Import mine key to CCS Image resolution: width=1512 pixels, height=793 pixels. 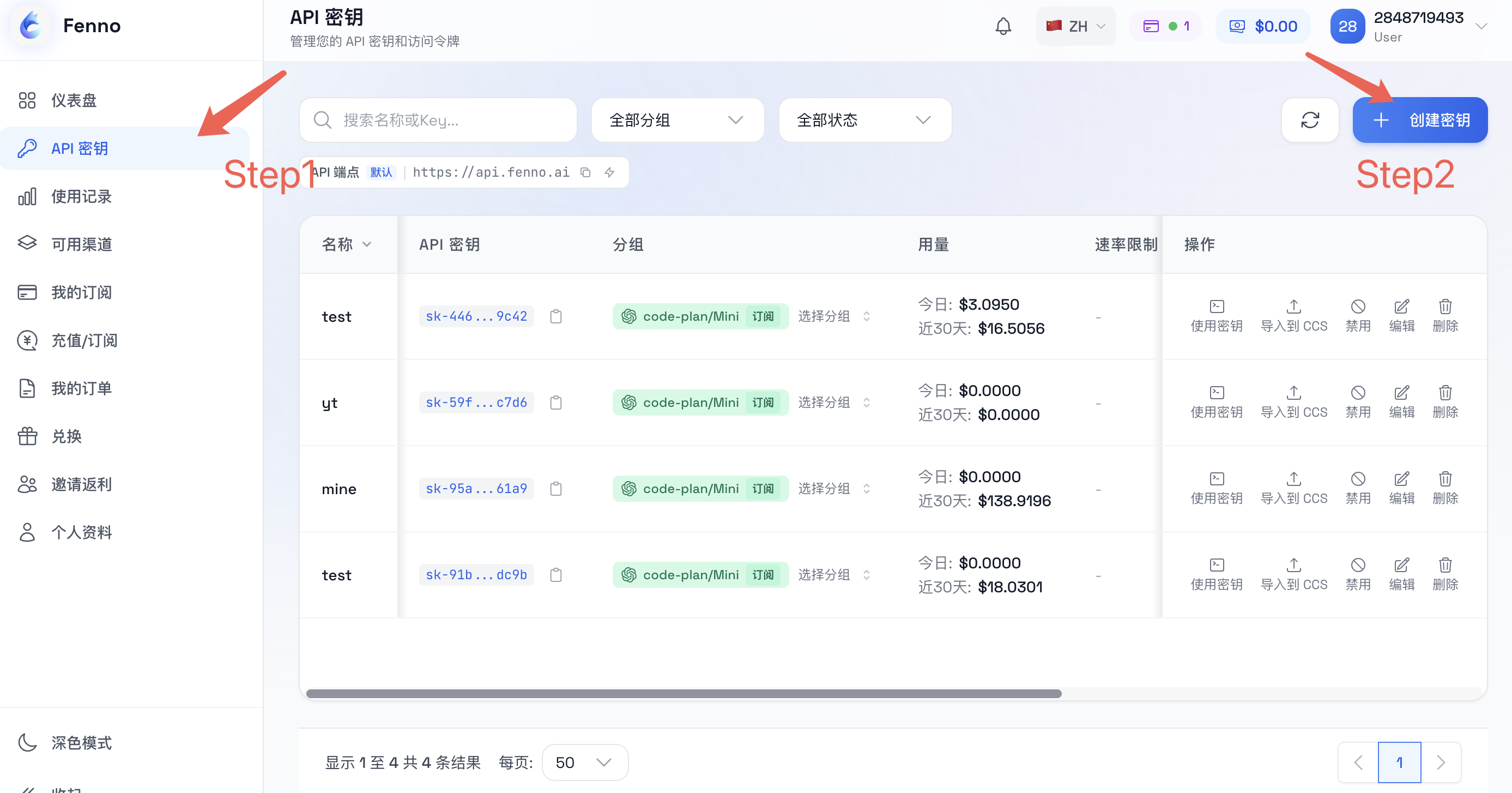click(x=1293, y=489)
